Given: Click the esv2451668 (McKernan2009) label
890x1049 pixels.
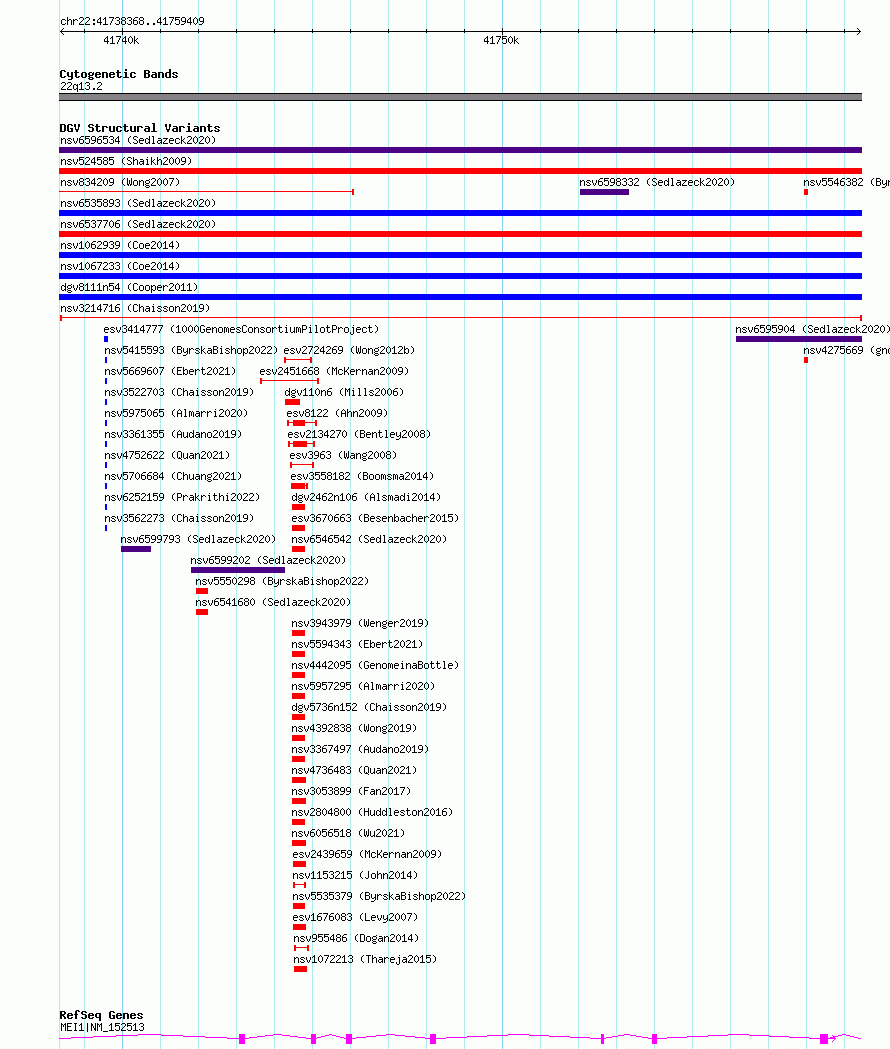Looking at the screenshot, I should (334, 371).
